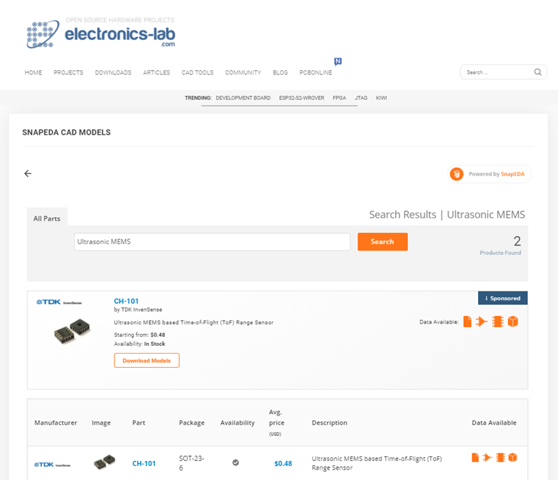Click the back arrow icon
The height and width of the screenshot is (480, 558).
[x=28, y=174]
